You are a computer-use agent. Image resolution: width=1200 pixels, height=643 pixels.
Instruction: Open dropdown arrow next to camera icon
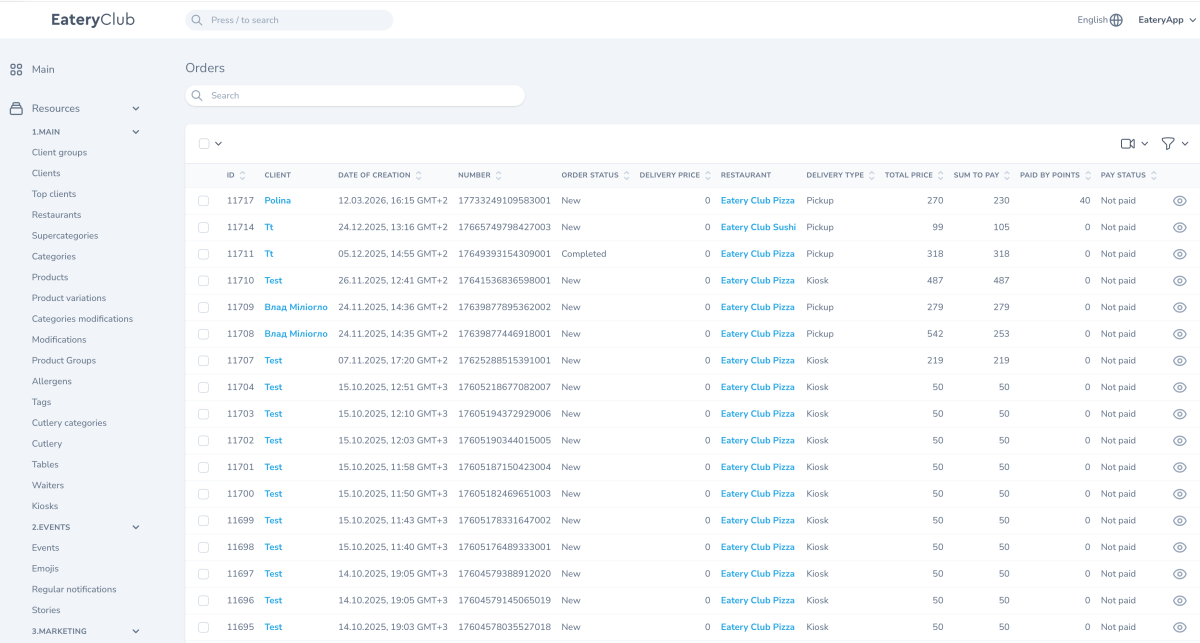[1145, 144]
